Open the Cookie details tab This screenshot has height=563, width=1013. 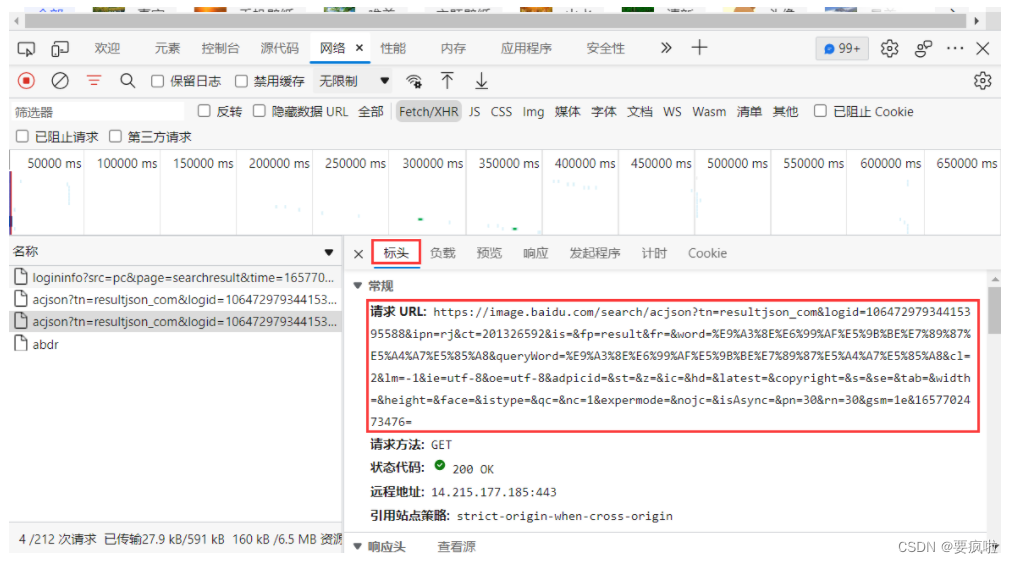pos(707,253)
